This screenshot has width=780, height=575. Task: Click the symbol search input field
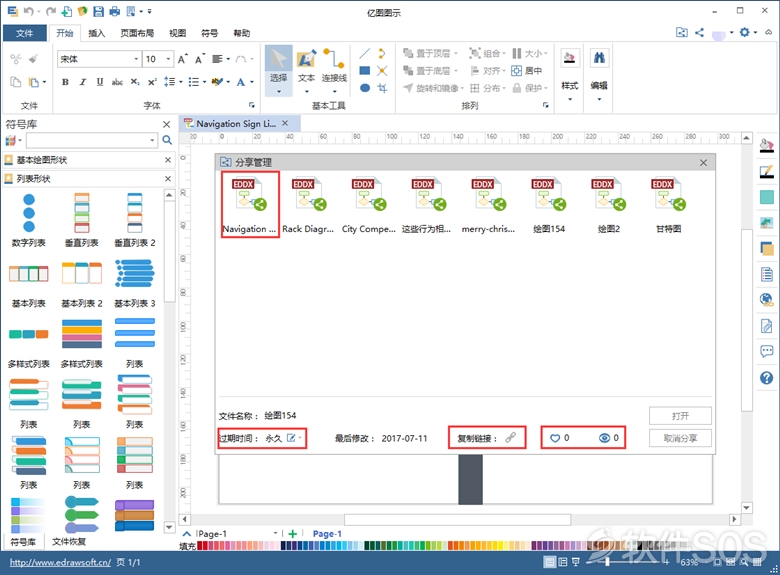tap(88, 140)
